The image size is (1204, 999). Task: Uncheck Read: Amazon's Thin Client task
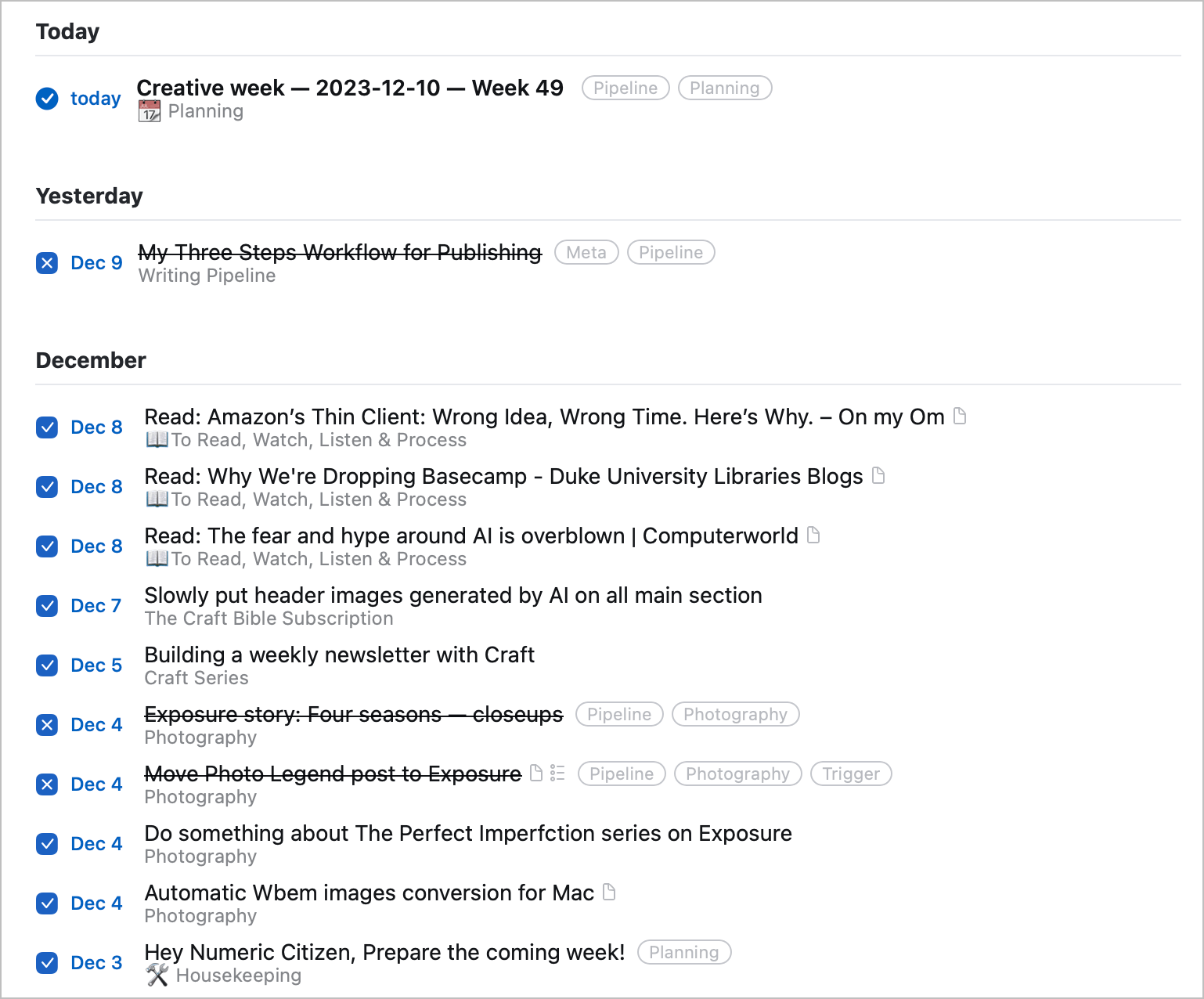click(47, 427)
